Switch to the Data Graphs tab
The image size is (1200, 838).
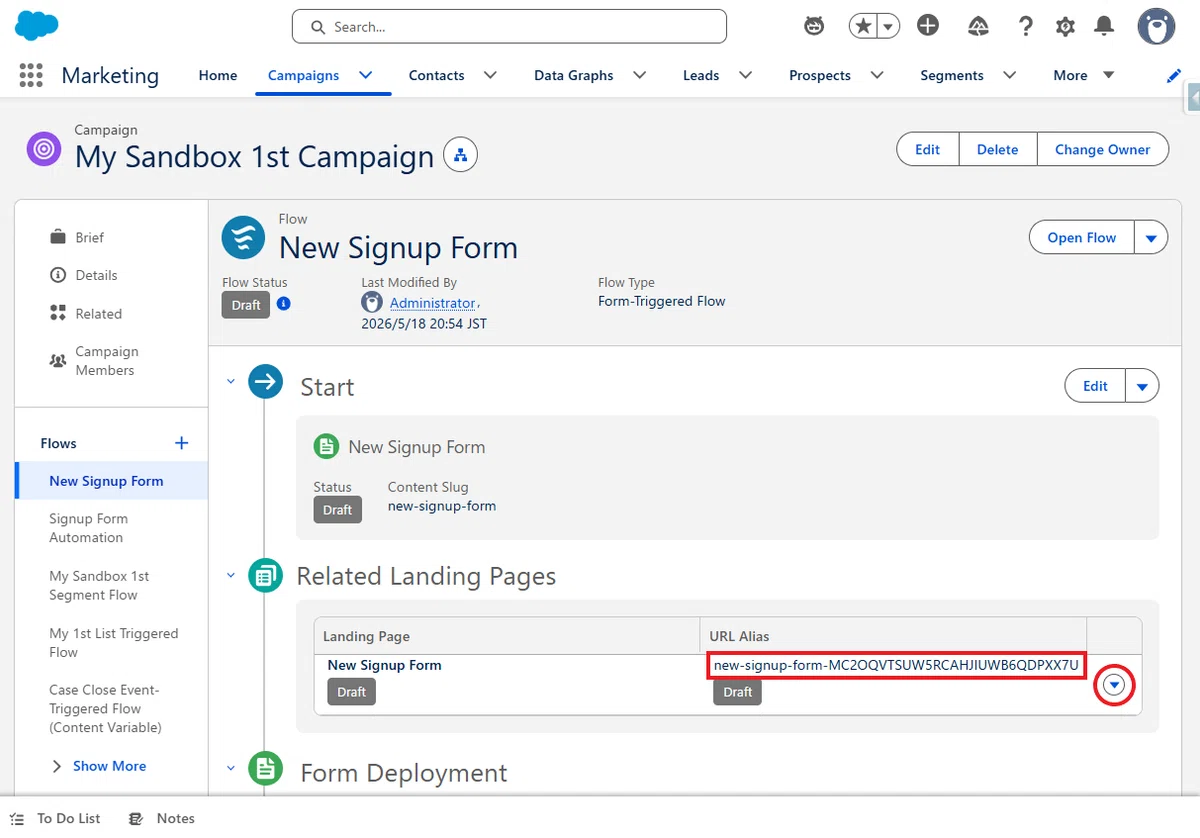(x=573, y=75)
